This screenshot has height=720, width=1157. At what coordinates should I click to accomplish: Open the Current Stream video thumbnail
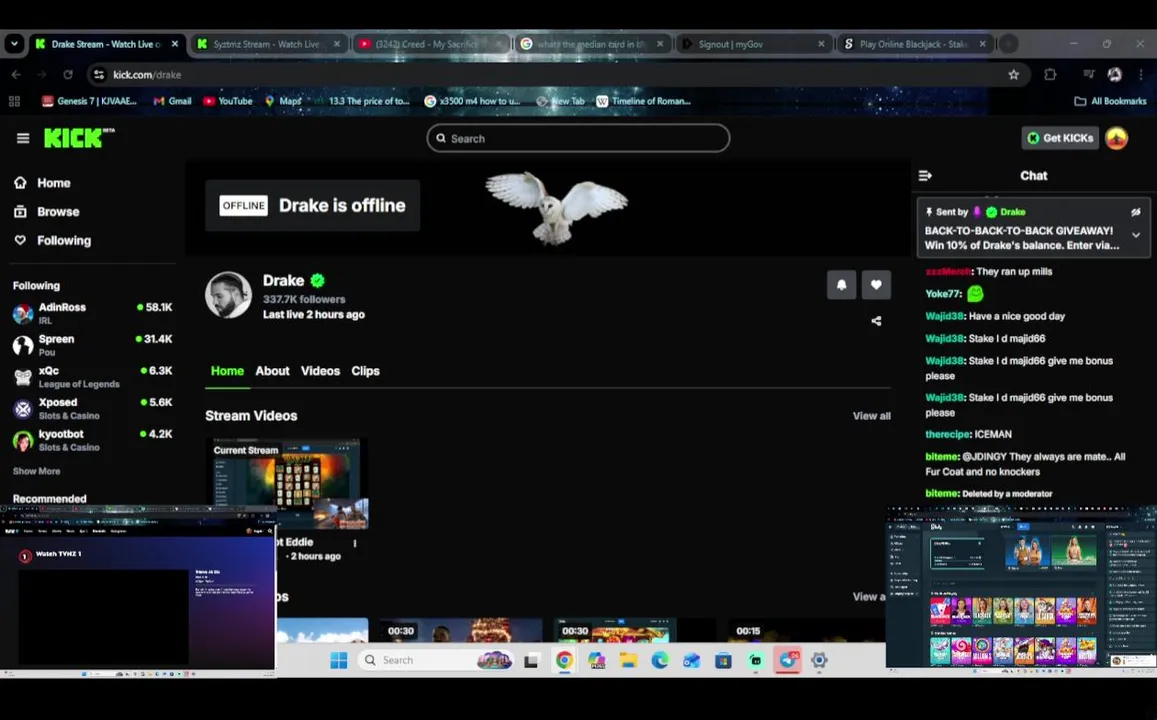[x=286, y=483]
